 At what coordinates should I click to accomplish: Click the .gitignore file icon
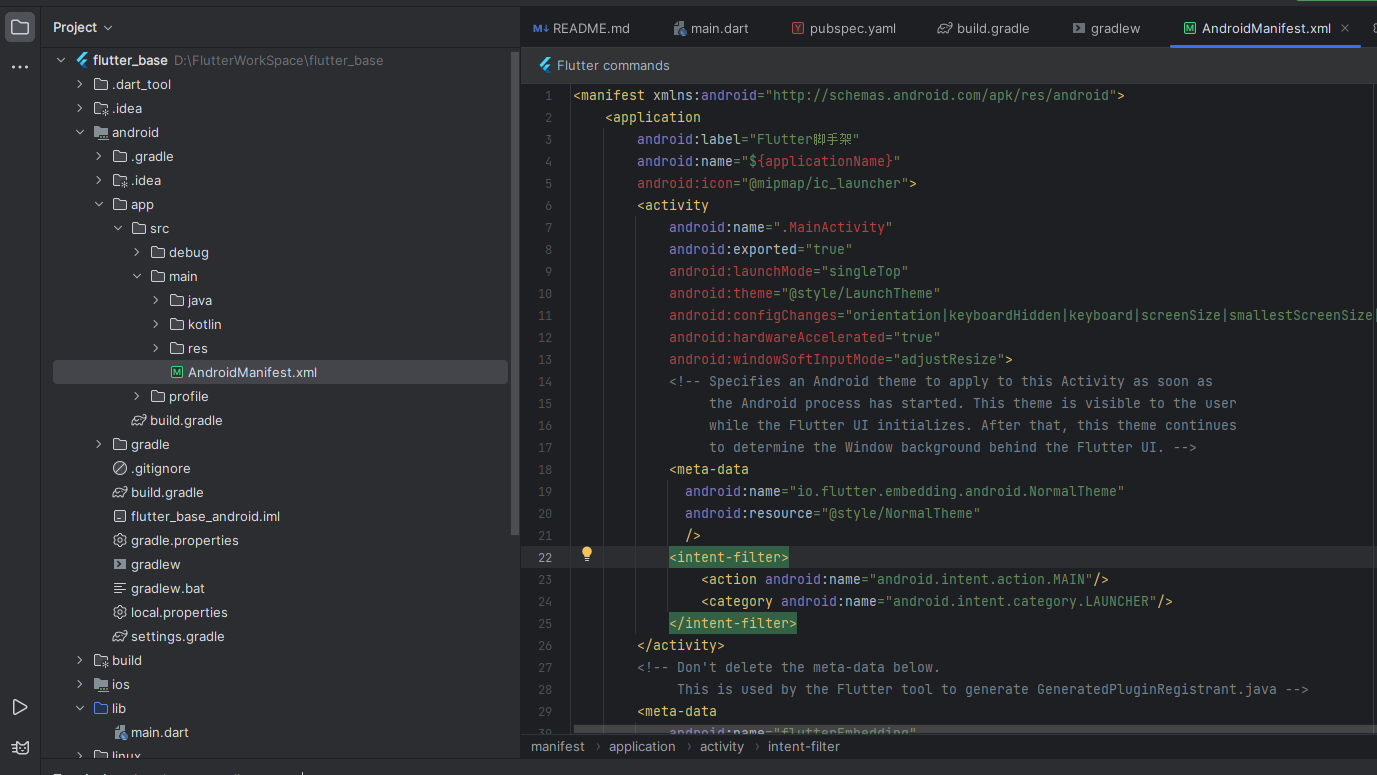120,468
